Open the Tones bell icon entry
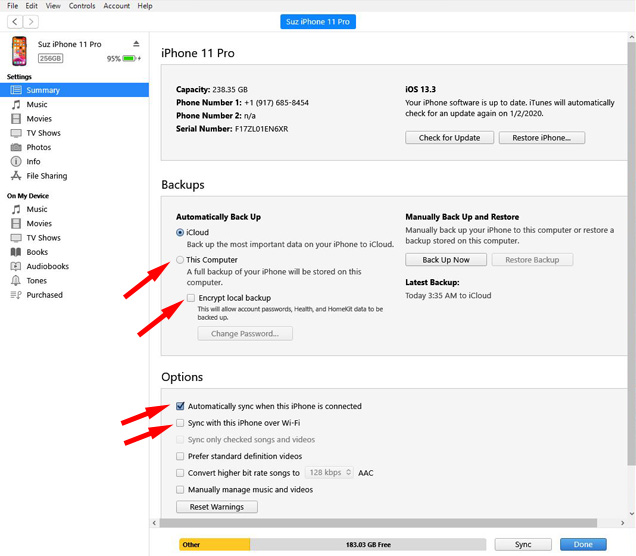This screenshot has height=556, width=636. [x=16, y=281]
